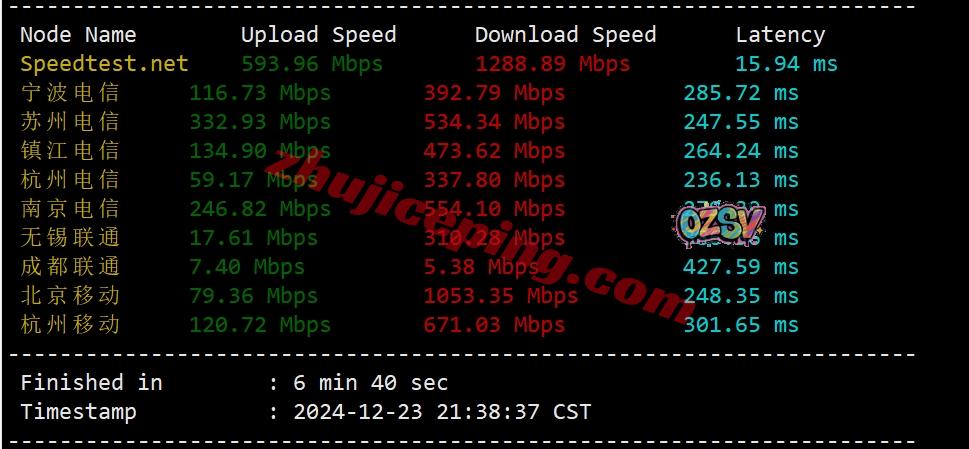
Task: Click the Node Name column header
Action: [78, 35]
